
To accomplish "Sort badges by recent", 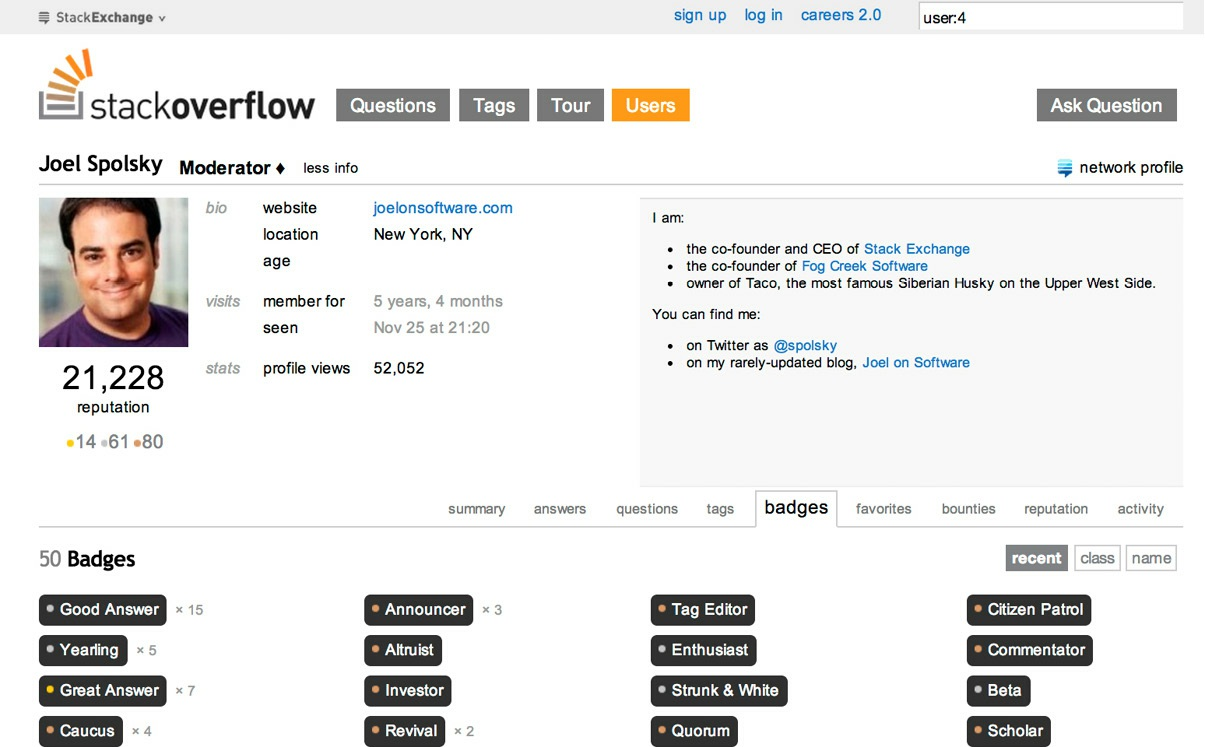I will 1036,558.
